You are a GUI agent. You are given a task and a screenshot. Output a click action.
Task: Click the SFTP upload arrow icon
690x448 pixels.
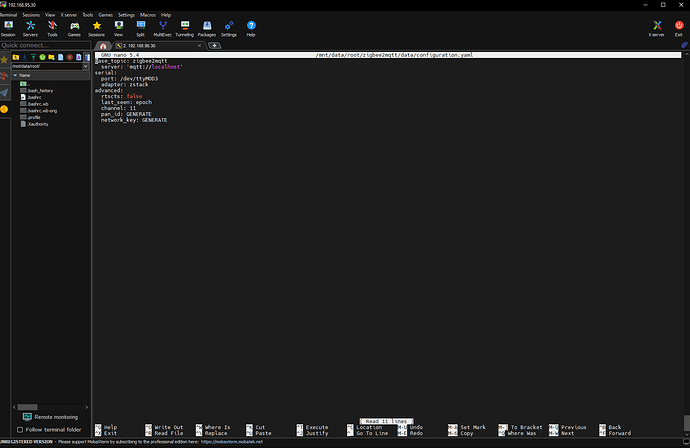point(33,57)
